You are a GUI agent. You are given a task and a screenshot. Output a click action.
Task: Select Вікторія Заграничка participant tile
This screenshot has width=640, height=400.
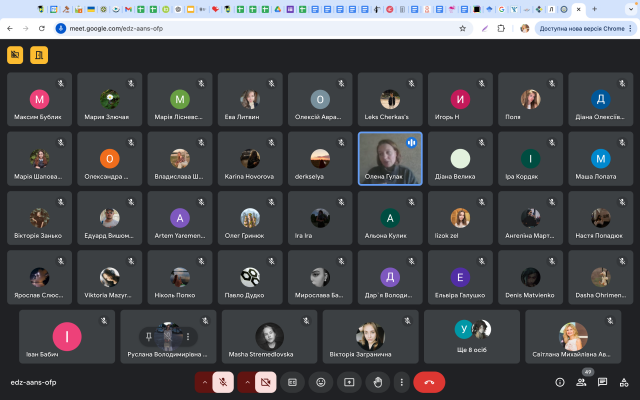(x=371, y=337)
